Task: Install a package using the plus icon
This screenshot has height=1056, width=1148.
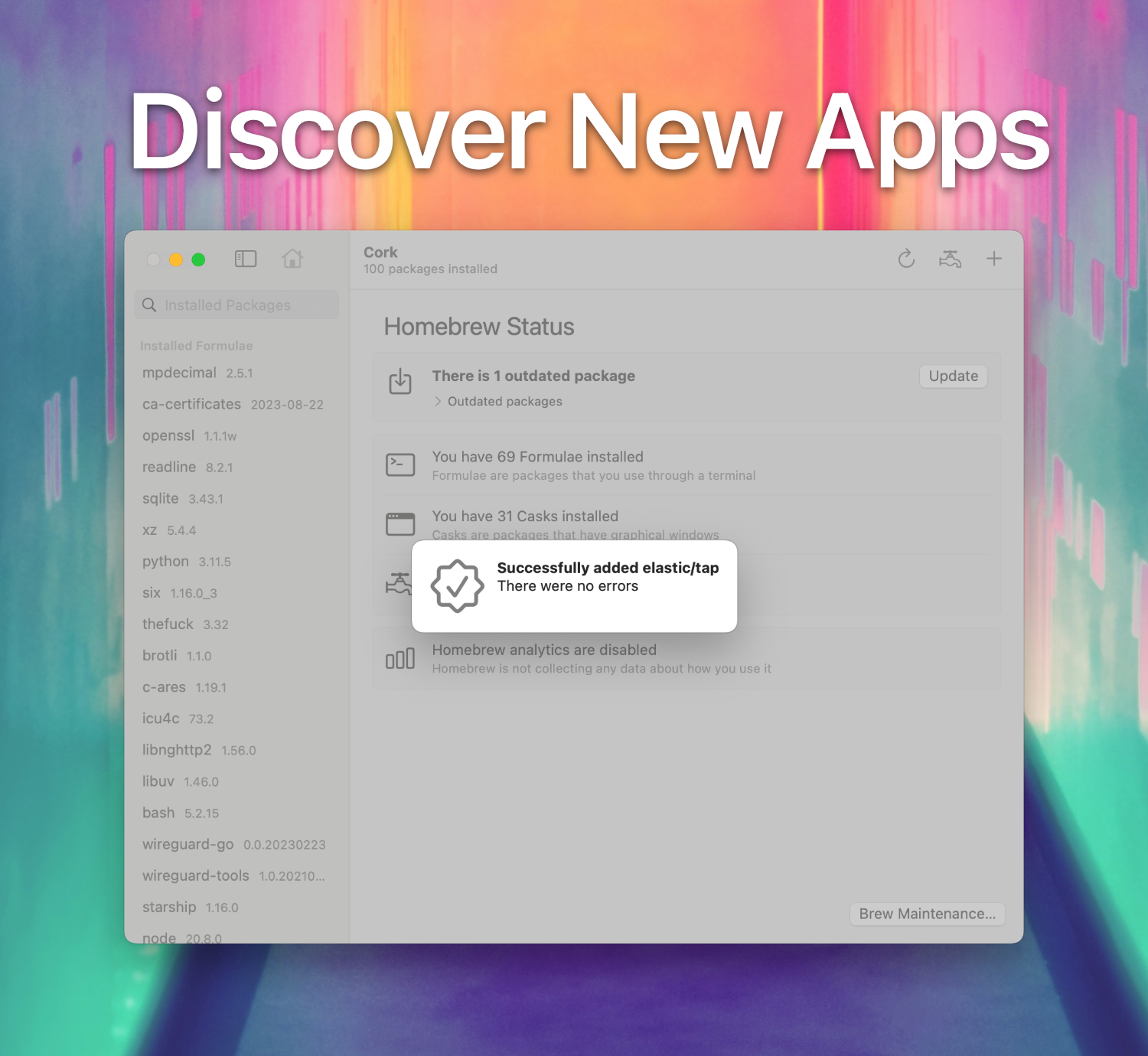Action: 994,259
